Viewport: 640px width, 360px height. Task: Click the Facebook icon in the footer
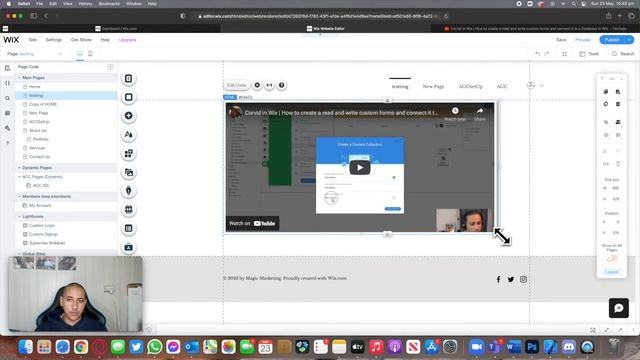[498, 279]
